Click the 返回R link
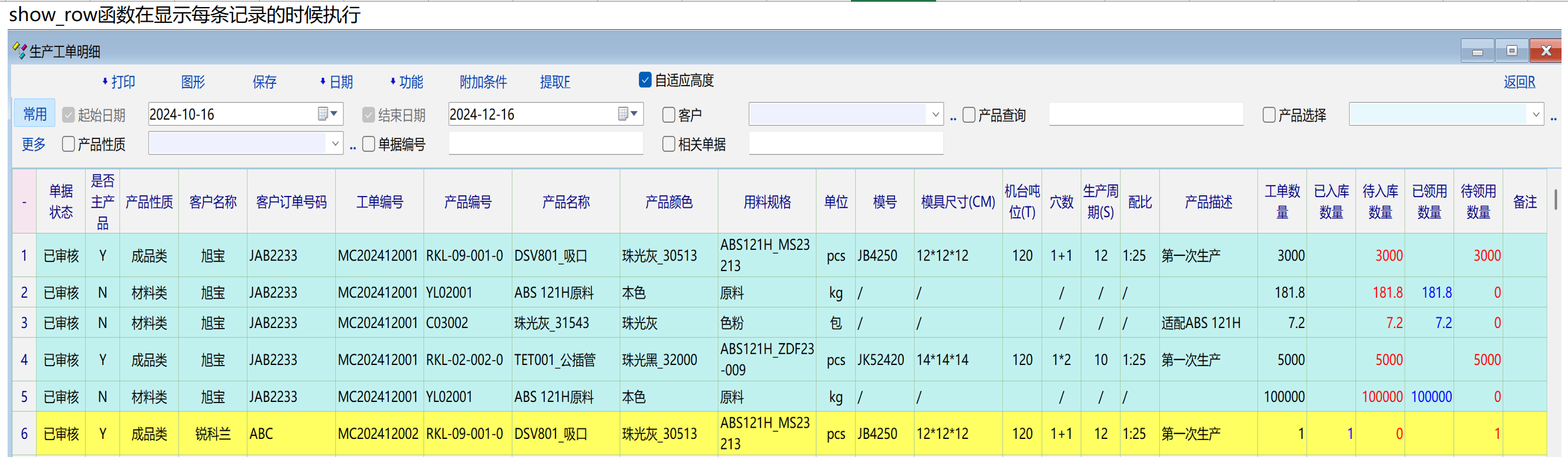This screenshot has width=1568, height=460. pyautogui.click(x=1519, y=82)
